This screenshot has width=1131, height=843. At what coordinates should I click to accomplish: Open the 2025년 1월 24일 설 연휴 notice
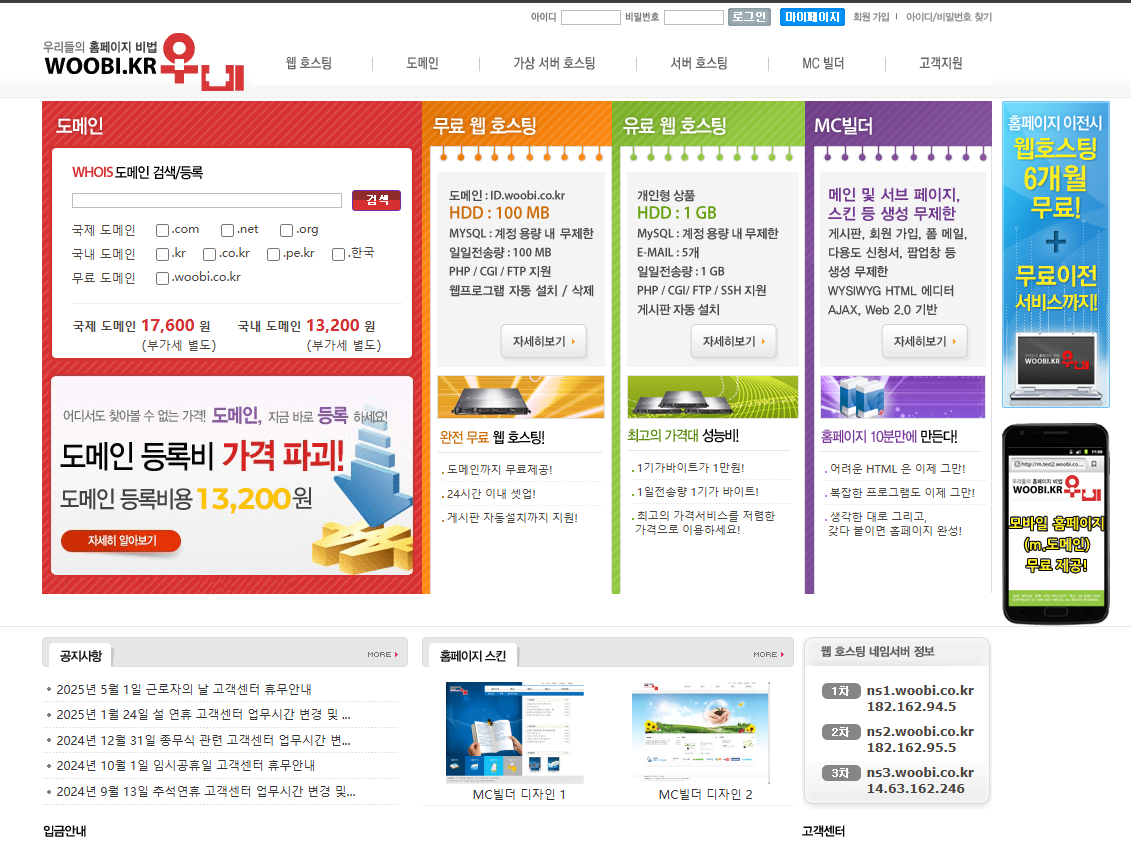point(203,715)
